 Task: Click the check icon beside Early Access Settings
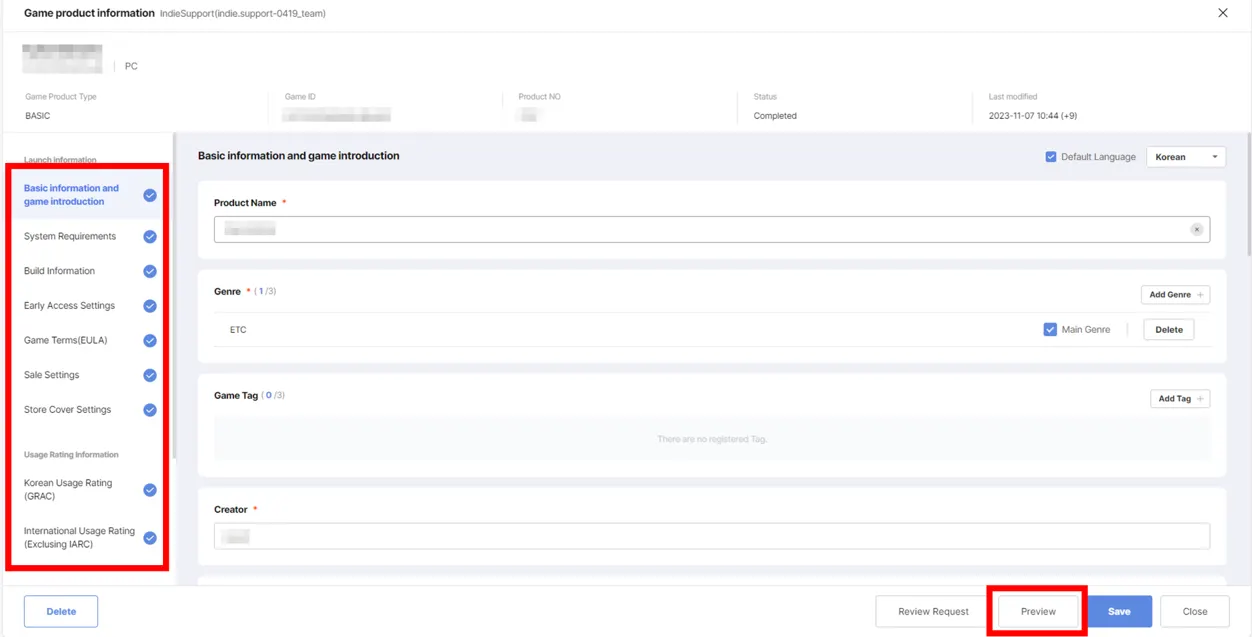(150, 306)
